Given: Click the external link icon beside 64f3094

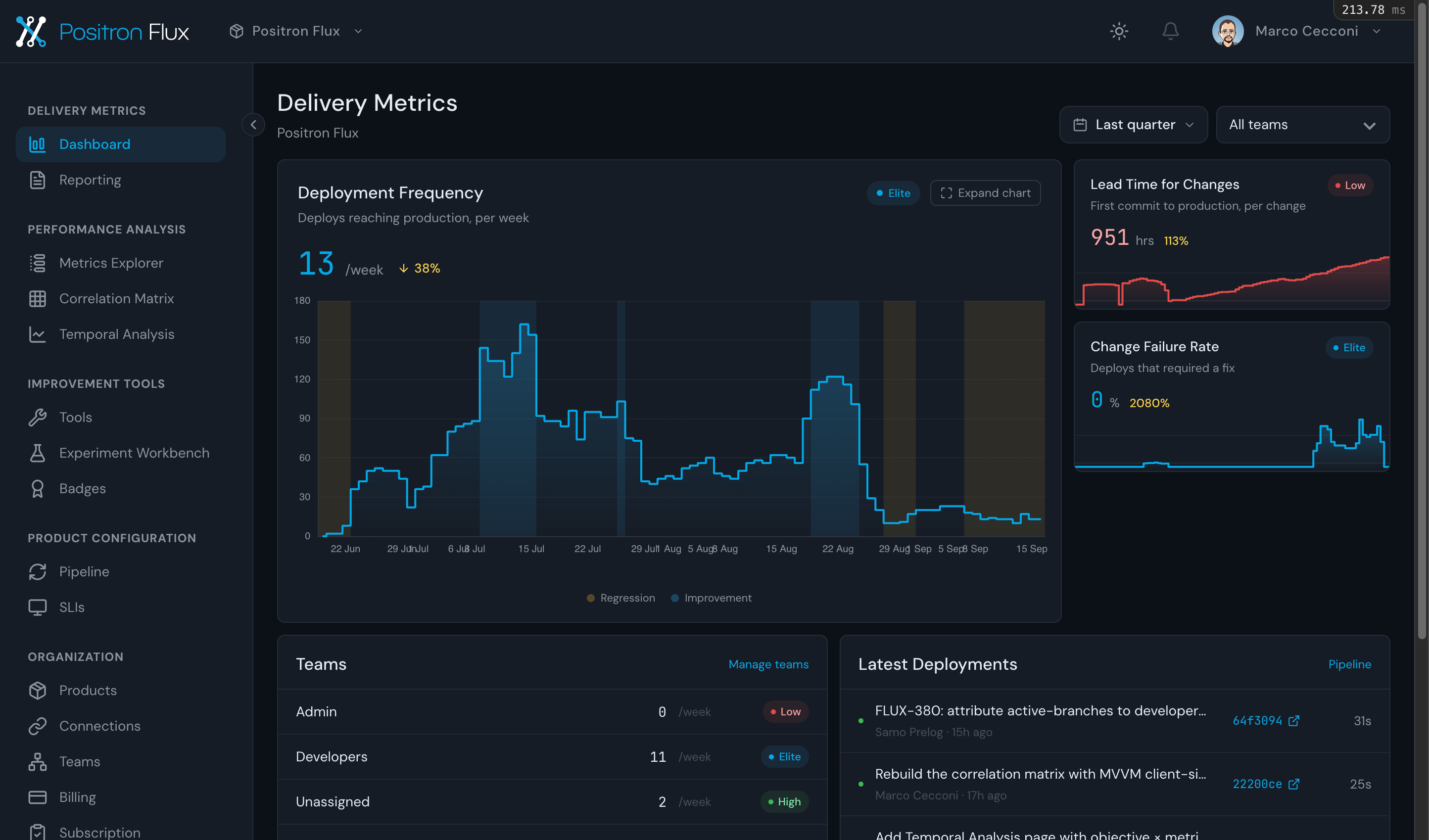Looking at the screenshot, I should (x=1293, y=721).
